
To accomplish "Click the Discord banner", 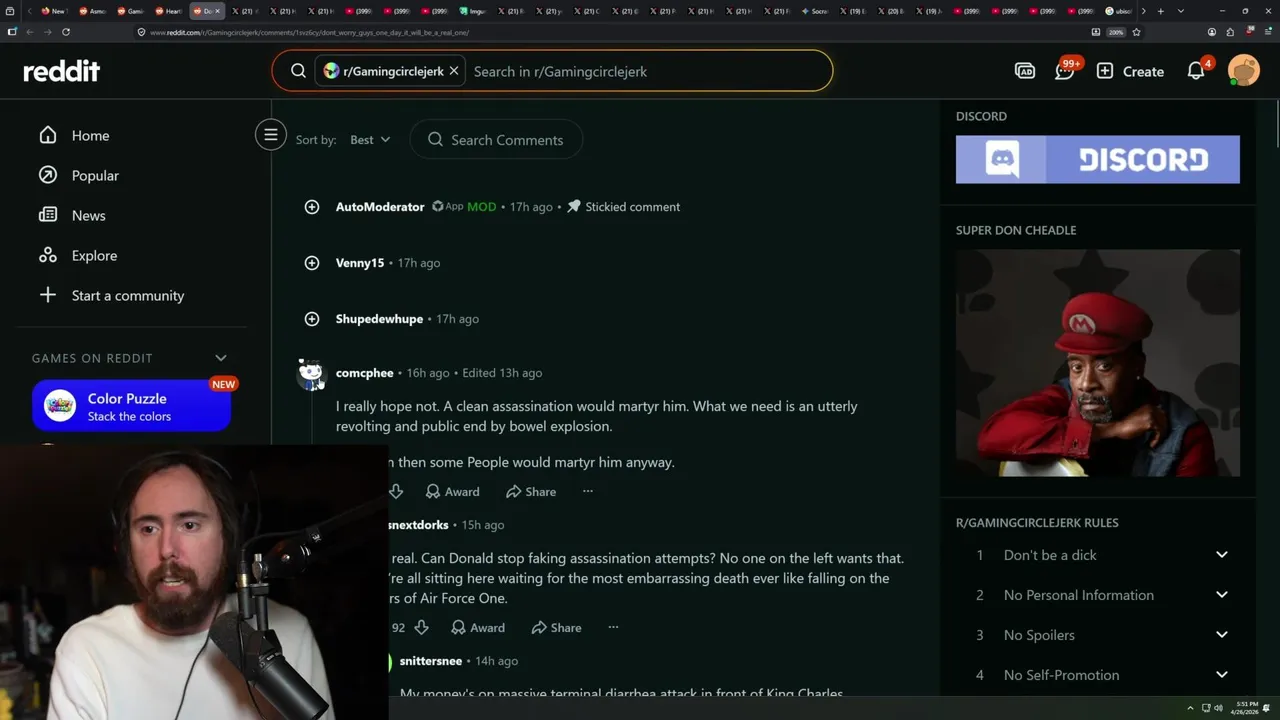I will (x=1098, y=159).
